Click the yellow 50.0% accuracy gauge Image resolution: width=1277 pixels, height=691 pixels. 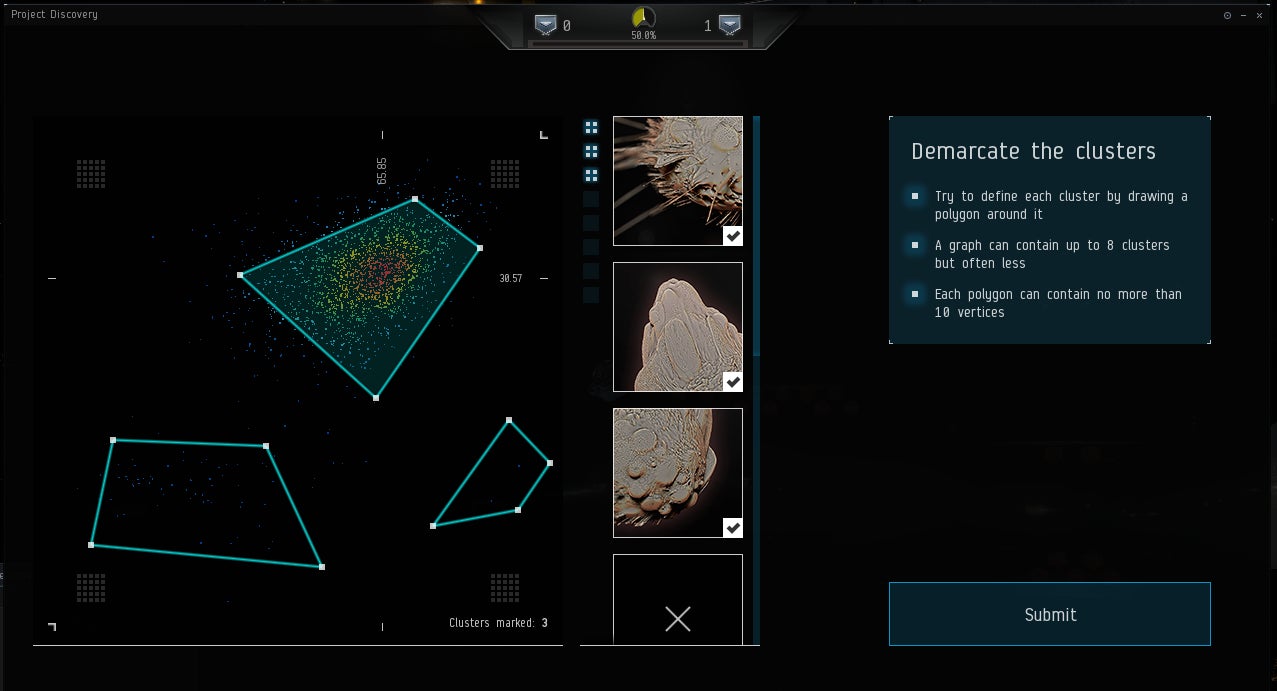click(x=643, y=19)
